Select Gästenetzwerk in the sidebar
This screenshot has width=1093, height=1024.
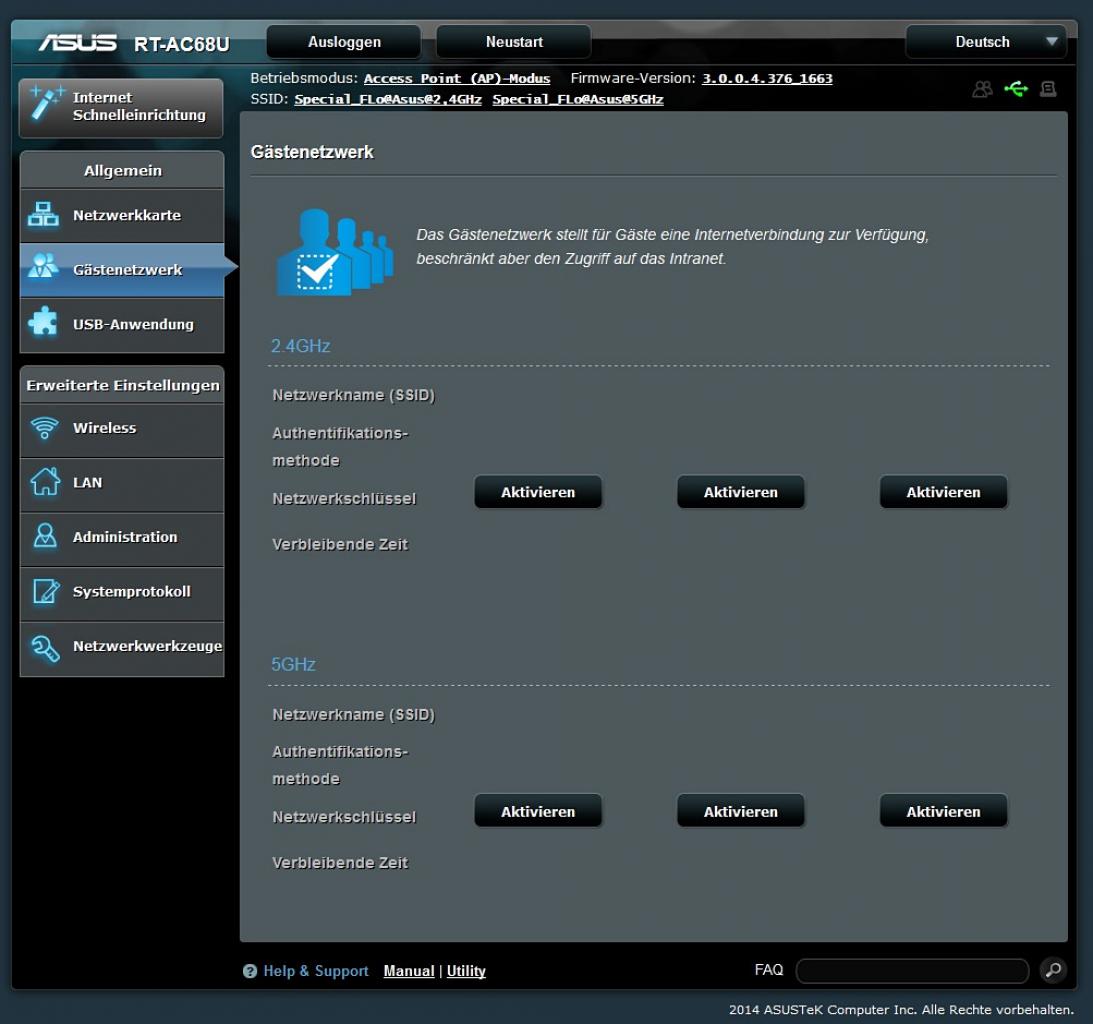(122, 270)
